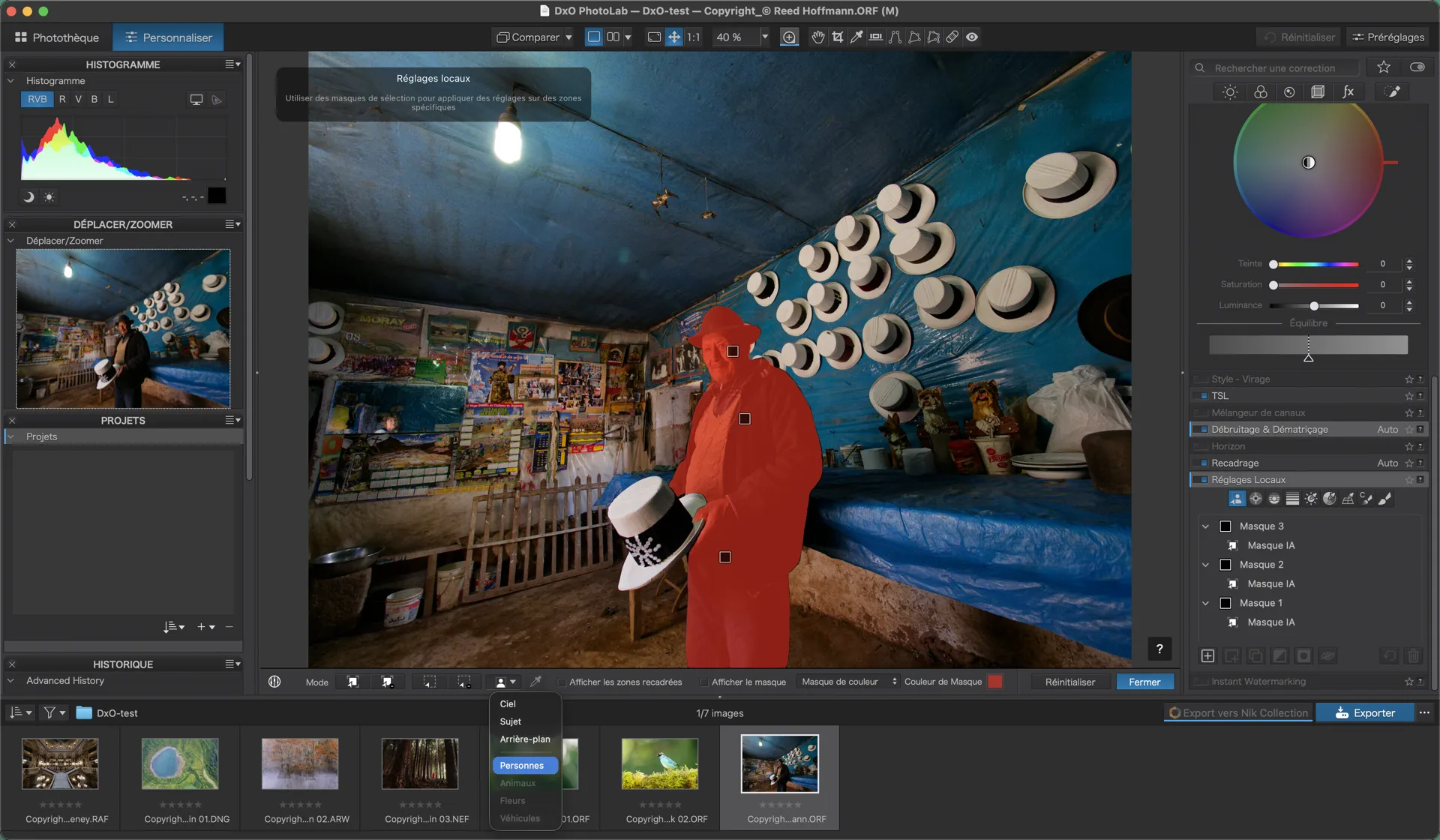Show shadow clipping moon icon
Screen dimensions: 1440x840
point(28,197)
